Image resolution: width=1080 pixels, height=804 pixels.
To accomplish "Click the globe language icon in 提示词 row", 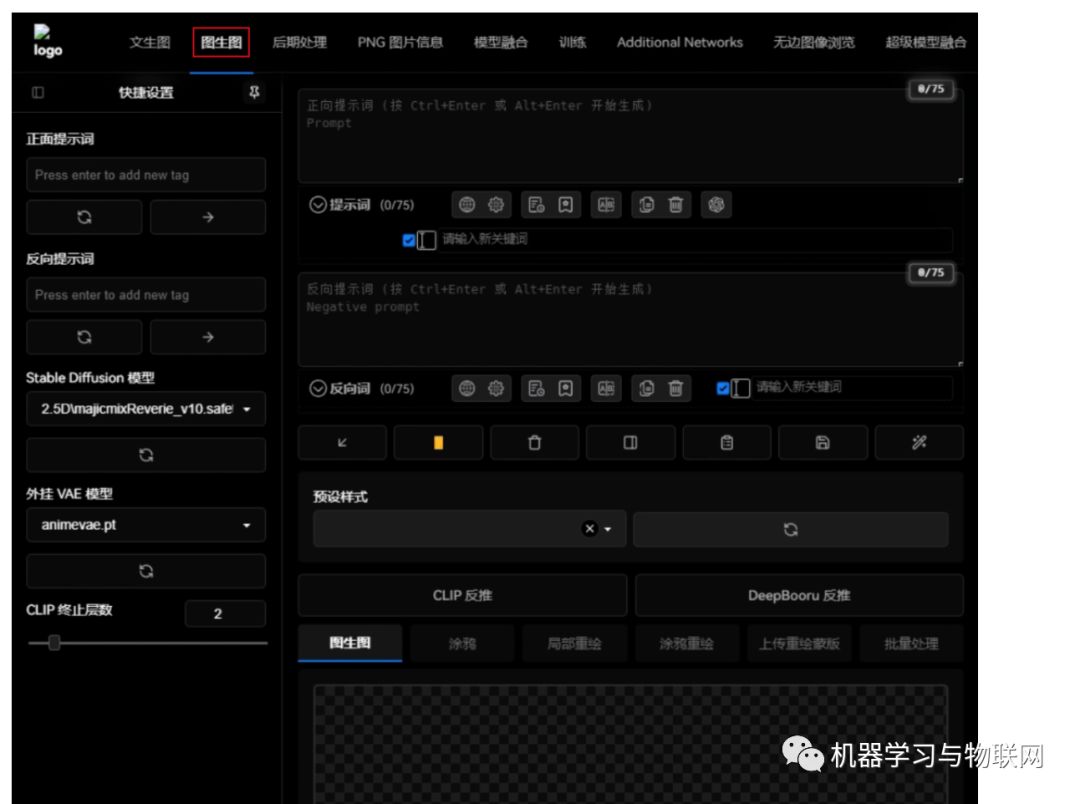I will [467, 205].
